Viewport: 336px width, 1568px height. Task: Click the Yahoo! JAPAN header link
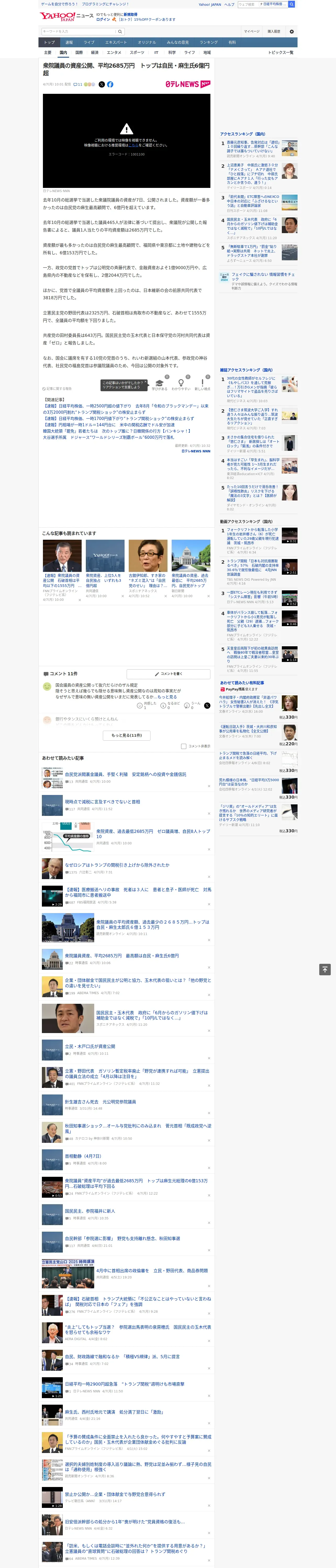210,4
